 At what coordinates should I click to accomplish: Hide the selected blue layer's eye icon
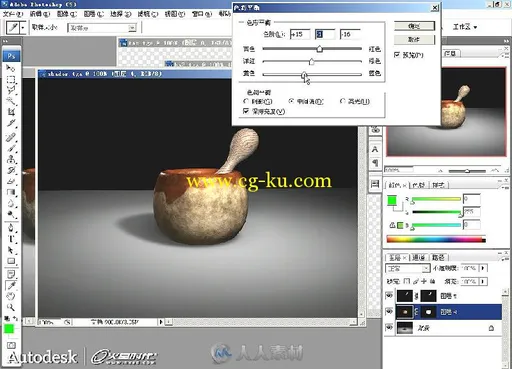pyautogui.click(x=389, y=311)
